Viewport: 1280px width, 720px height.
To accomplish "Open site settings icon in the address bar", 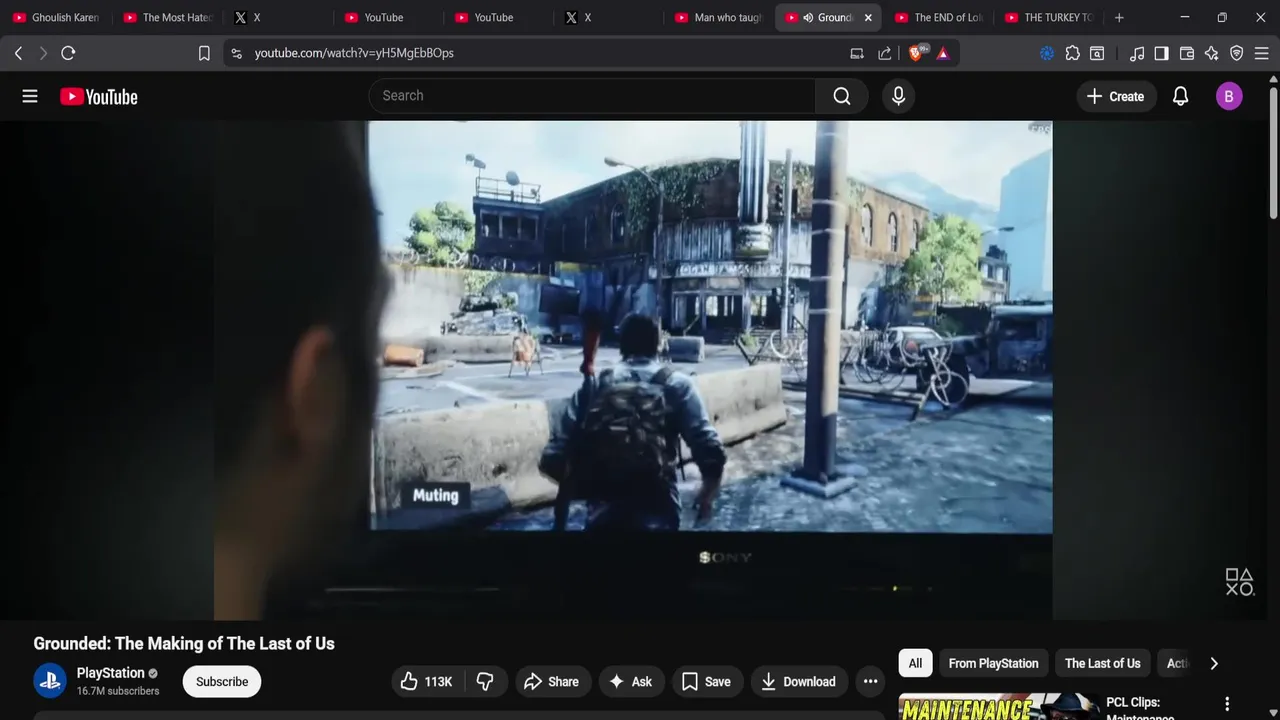I will pos(236,53).
